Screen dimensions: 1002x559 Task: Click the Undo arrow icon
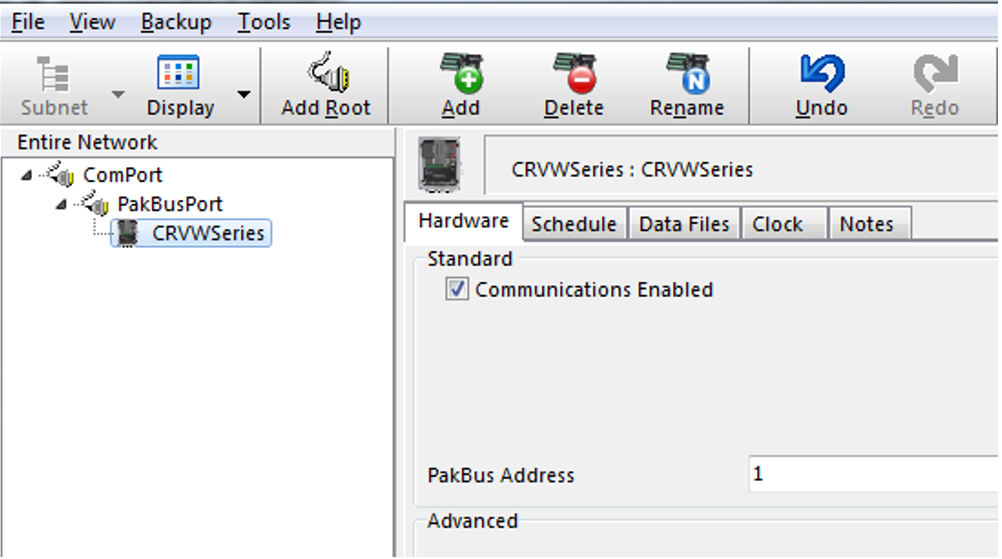pos(822,74)
